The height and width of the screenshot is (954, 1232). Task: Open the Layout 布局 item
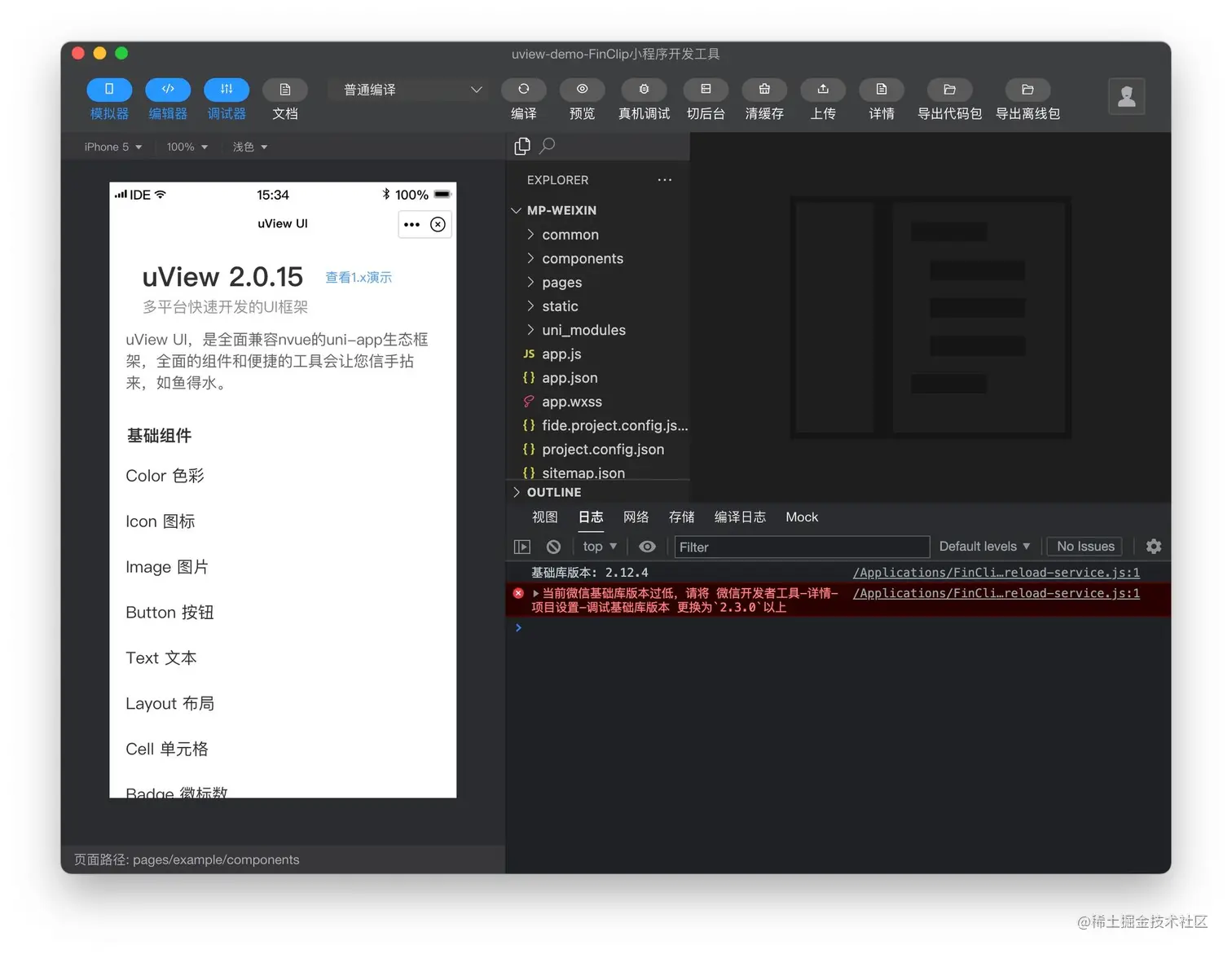tap(283, 704)
